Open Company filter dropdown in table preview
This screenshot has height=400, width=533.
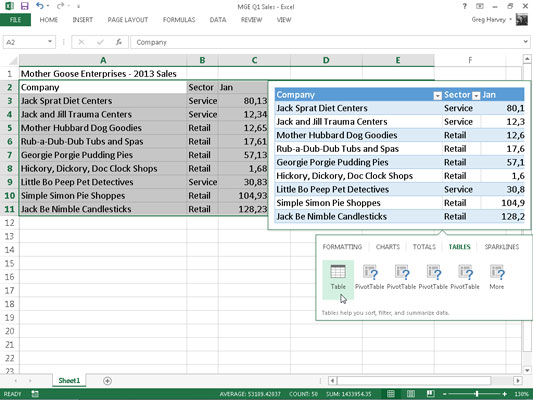(437, 95)
